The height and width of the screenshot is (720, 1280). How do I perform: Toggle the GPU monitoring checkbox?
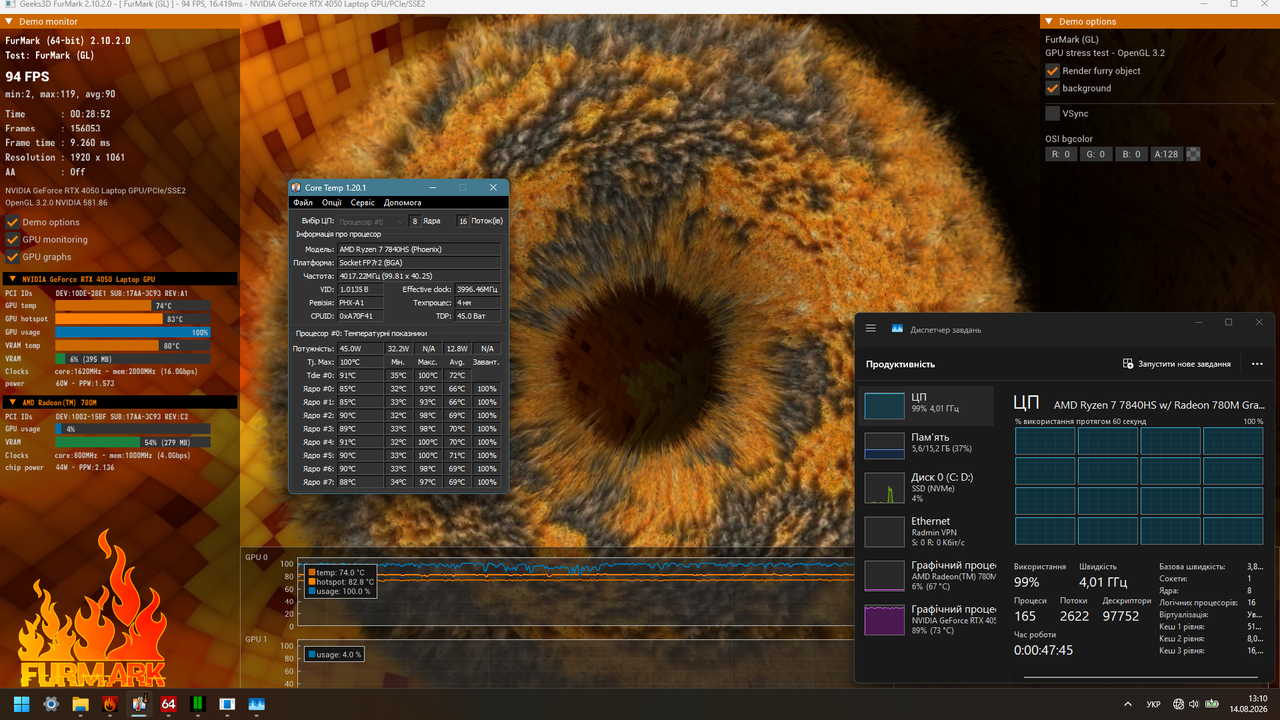tap(13, 240)
